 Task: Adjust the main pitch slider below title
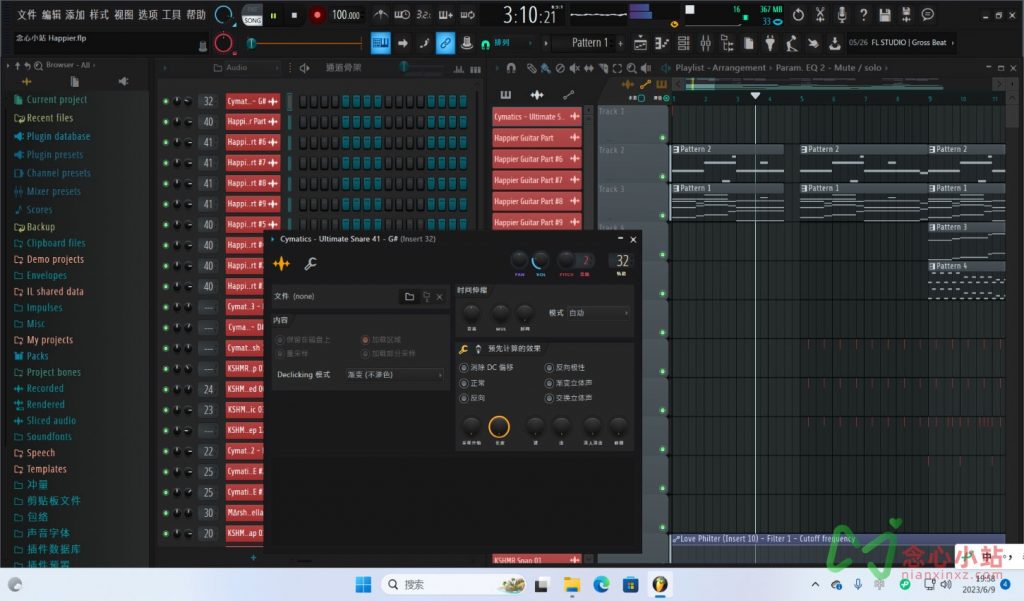tap(306, 44)
